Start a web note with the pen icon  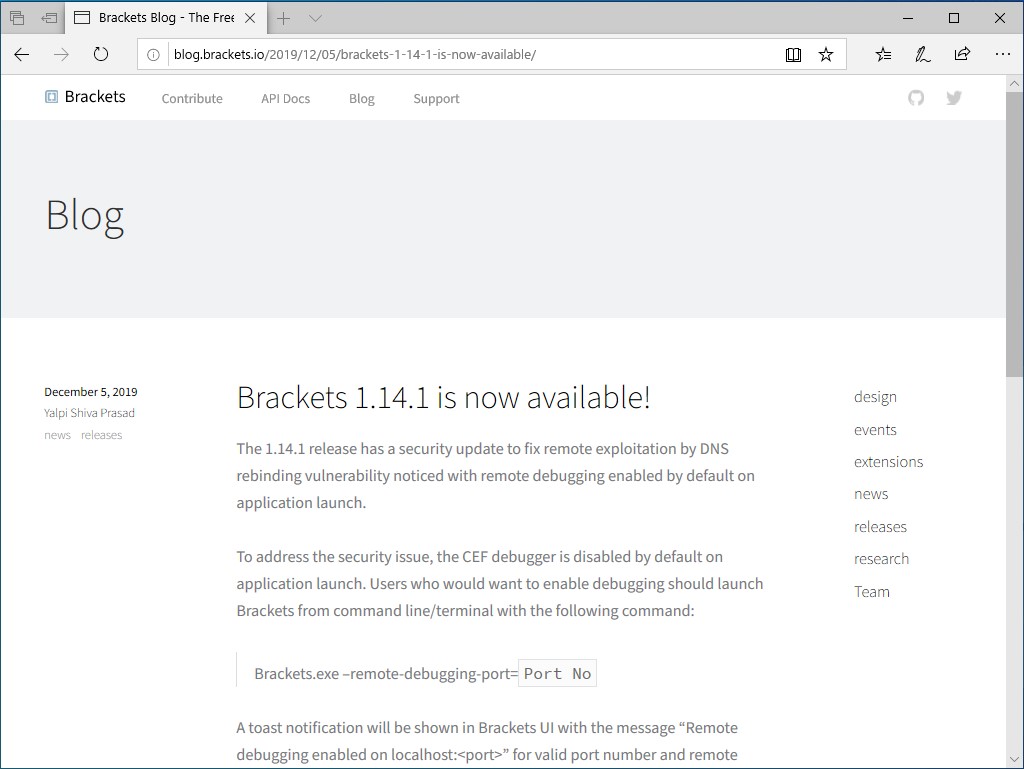click(921, 55)
